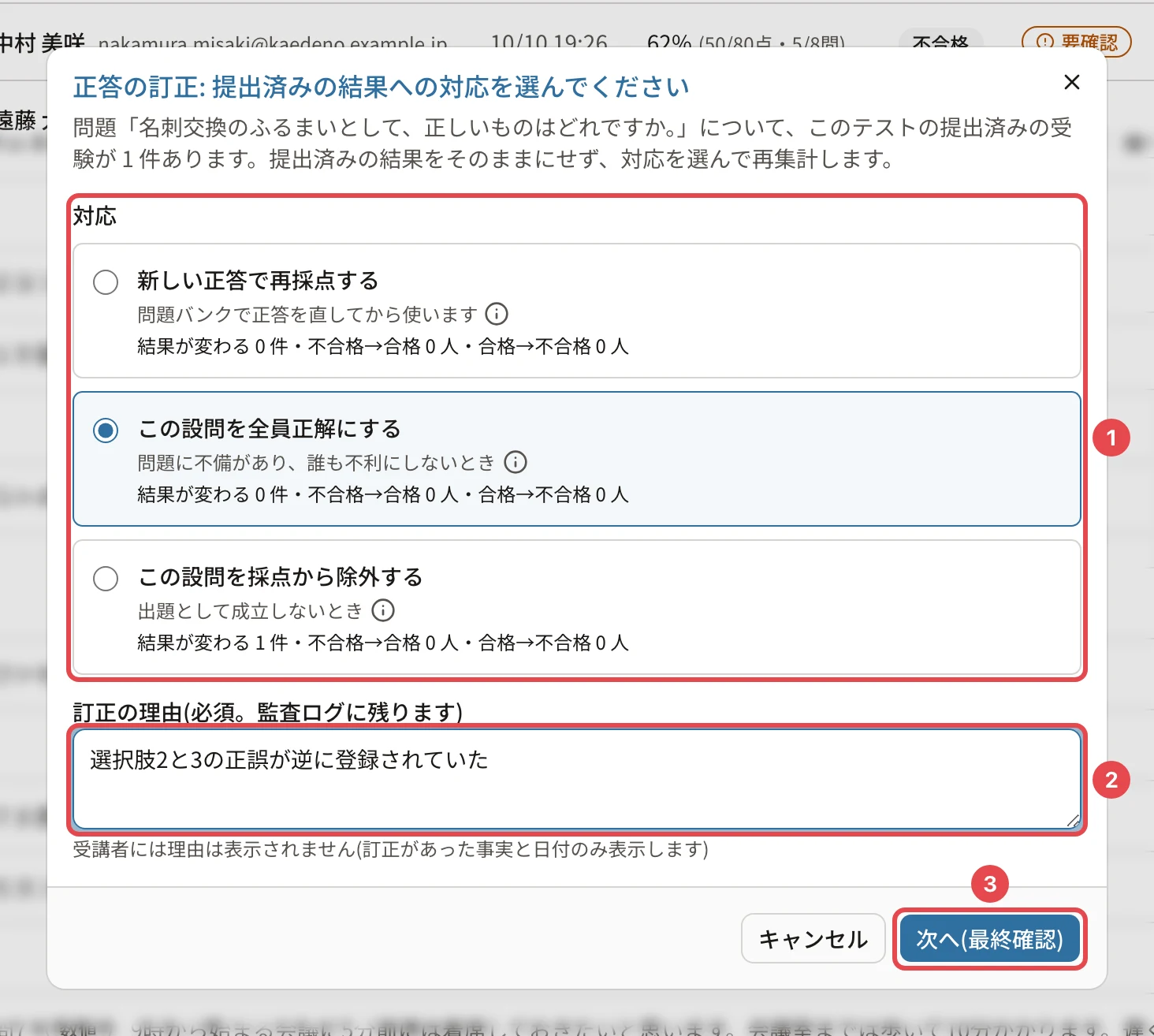Open info icon next to 問題バンクで正答を直してから使います
The width and height of the screenshot is (1154, 1036).
pos(497,314)
